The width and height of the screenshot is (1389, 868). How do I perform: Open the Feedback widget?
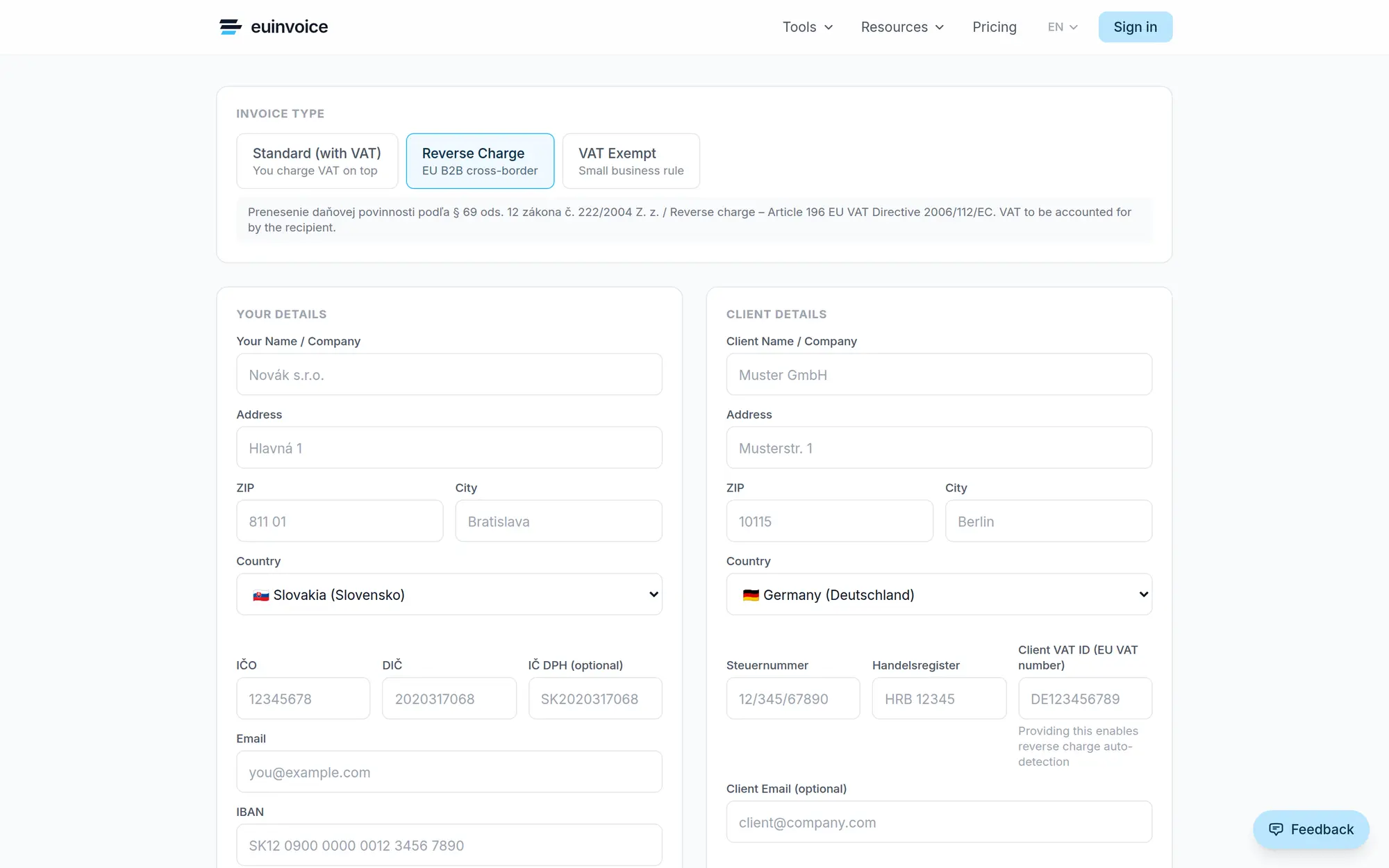pos(1311,829)
